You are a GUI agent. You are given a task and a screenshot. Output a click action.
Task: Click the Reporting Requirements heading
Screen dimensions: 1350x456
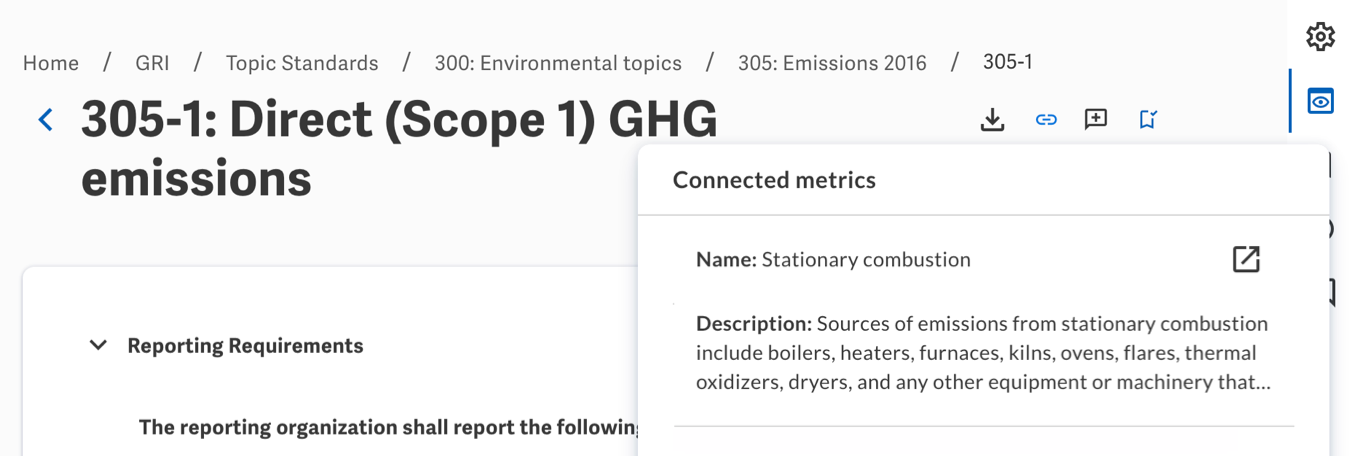[x=245, y=346]
